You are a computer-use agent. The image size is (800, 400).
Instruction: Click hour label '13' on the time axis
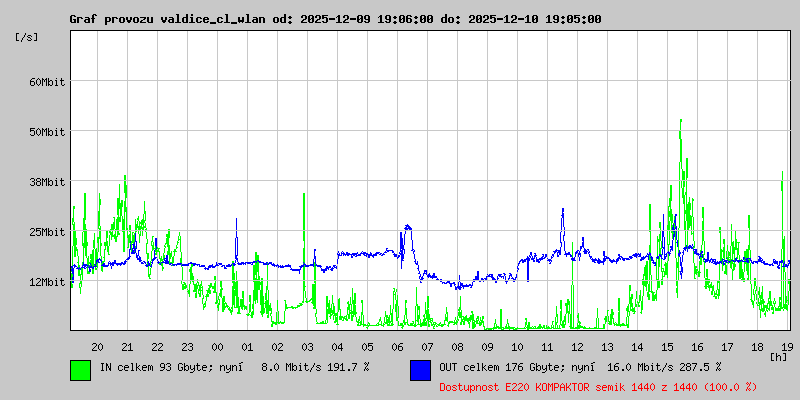[x=607, y=347]
